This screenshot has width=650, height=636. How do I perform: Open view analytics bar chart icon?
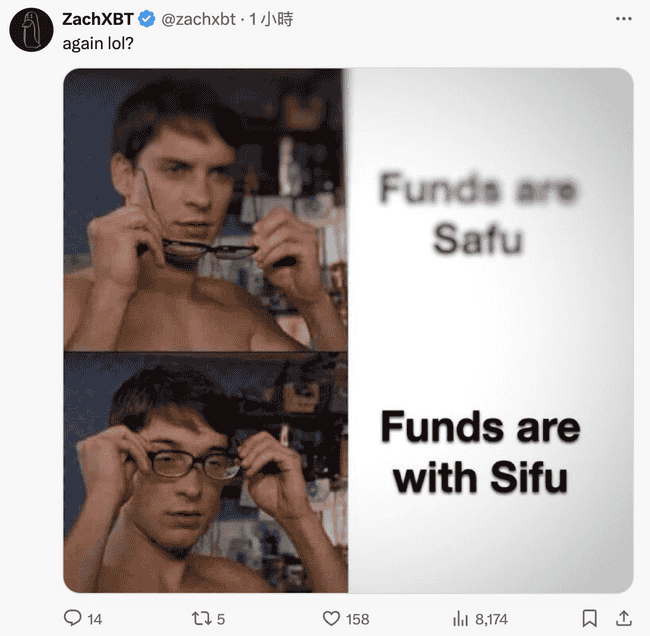point(461,619)
